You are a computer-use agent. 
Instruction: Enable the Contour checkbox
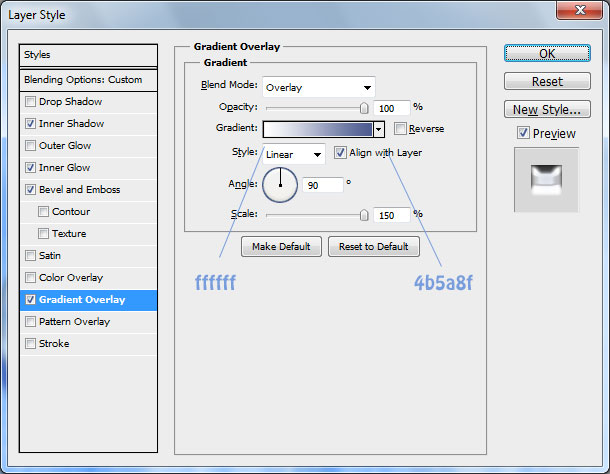[43, 212]
